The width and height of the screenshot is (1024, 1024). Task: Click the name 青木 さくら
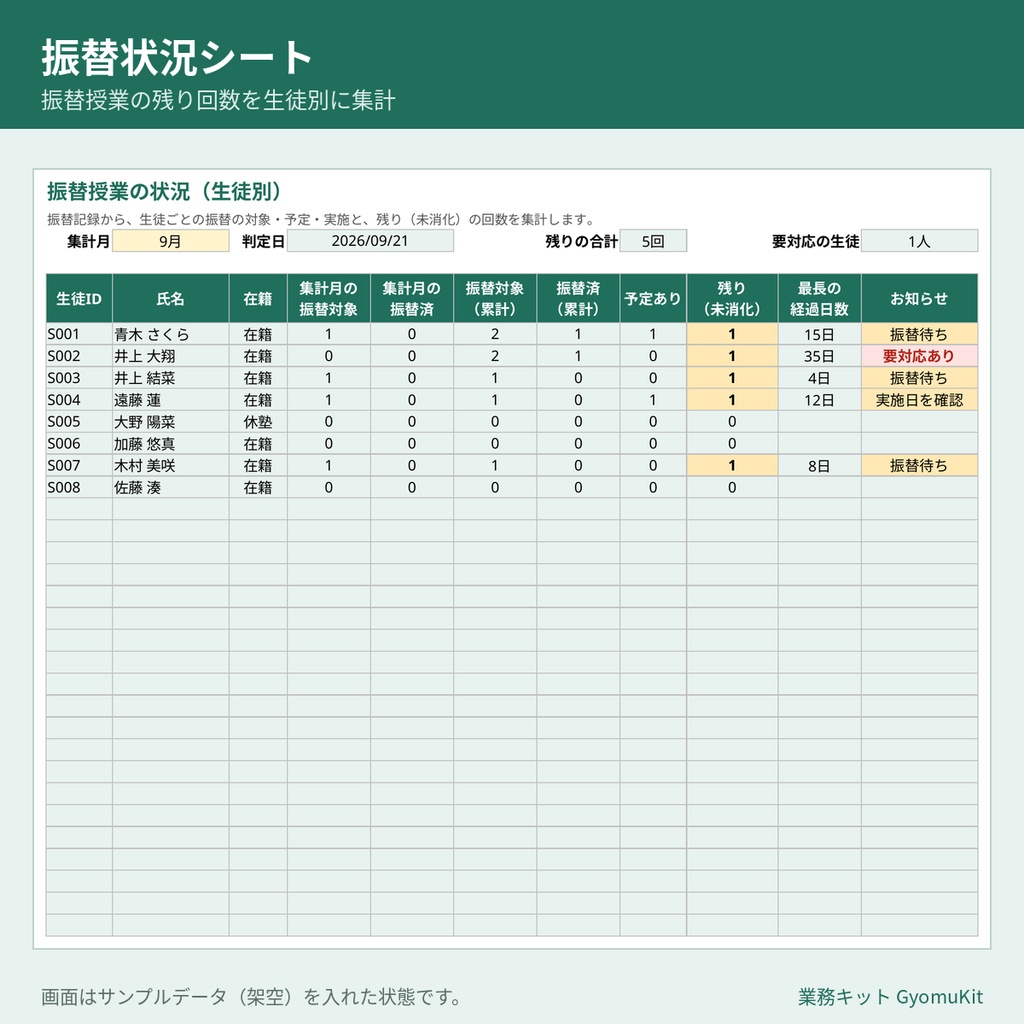(x=152, y=334)
